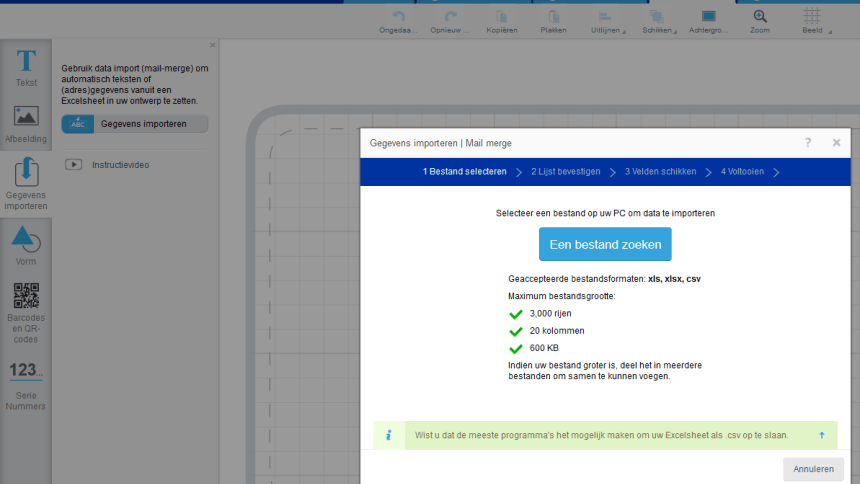Viewport: 860px width, 484px height.
Task: Open the dialog help question mark
Action: coord(808,143)
